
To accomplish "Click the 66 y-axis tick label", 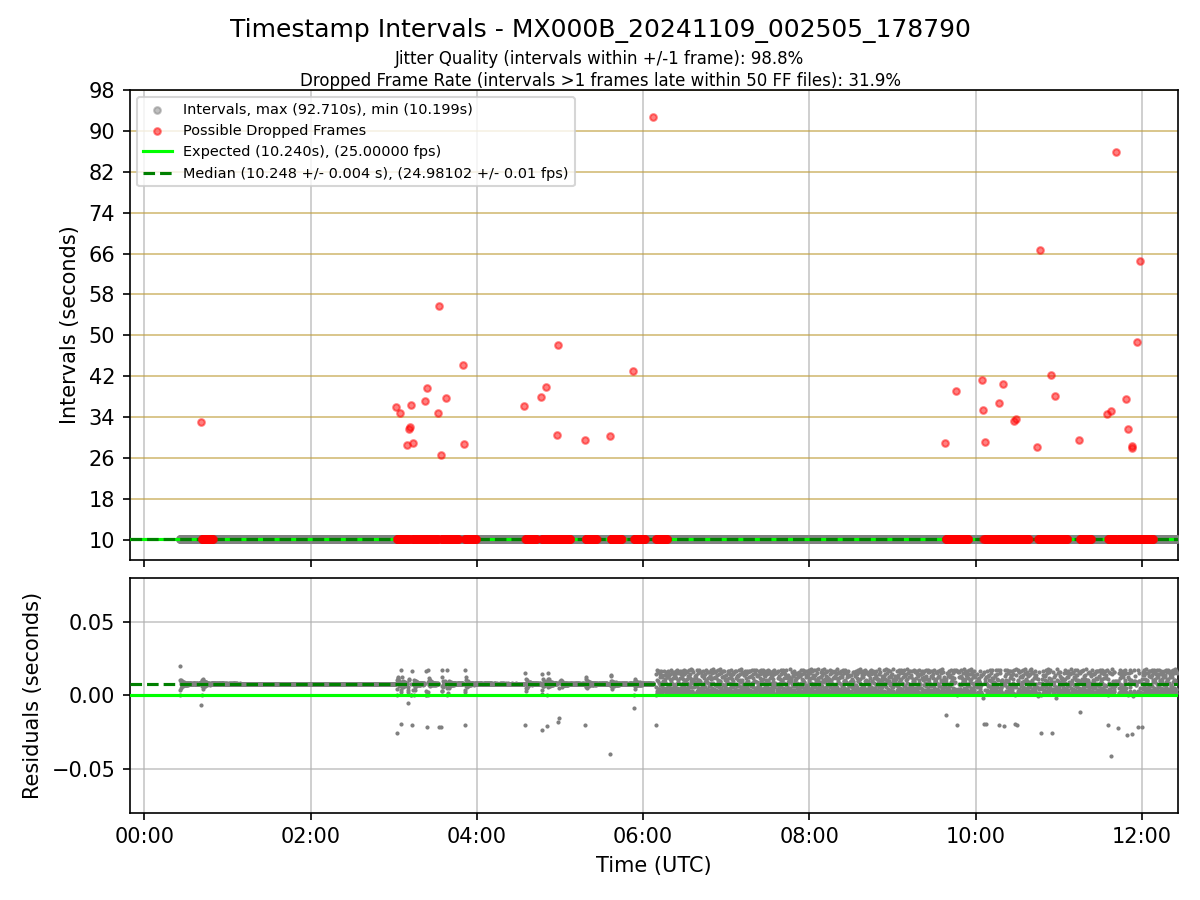I will [104, 254].
